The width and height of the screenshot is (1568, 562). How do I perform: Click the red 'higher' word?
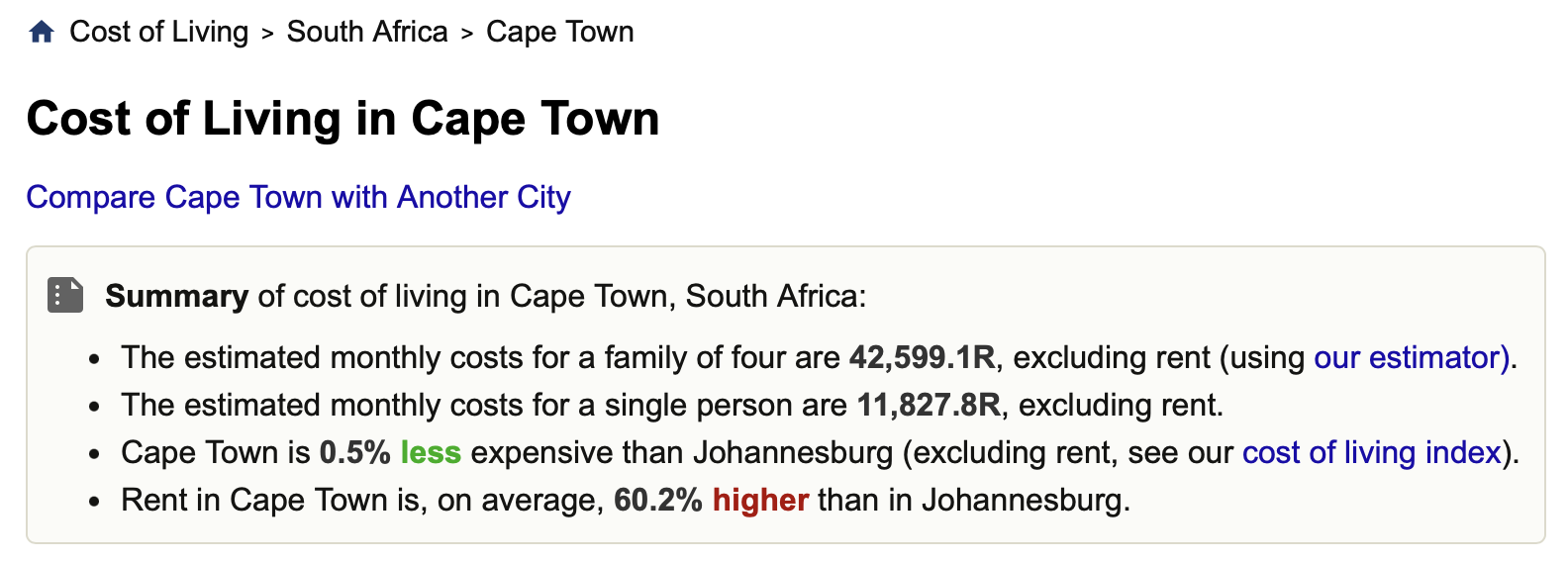(x=760, y=500)
